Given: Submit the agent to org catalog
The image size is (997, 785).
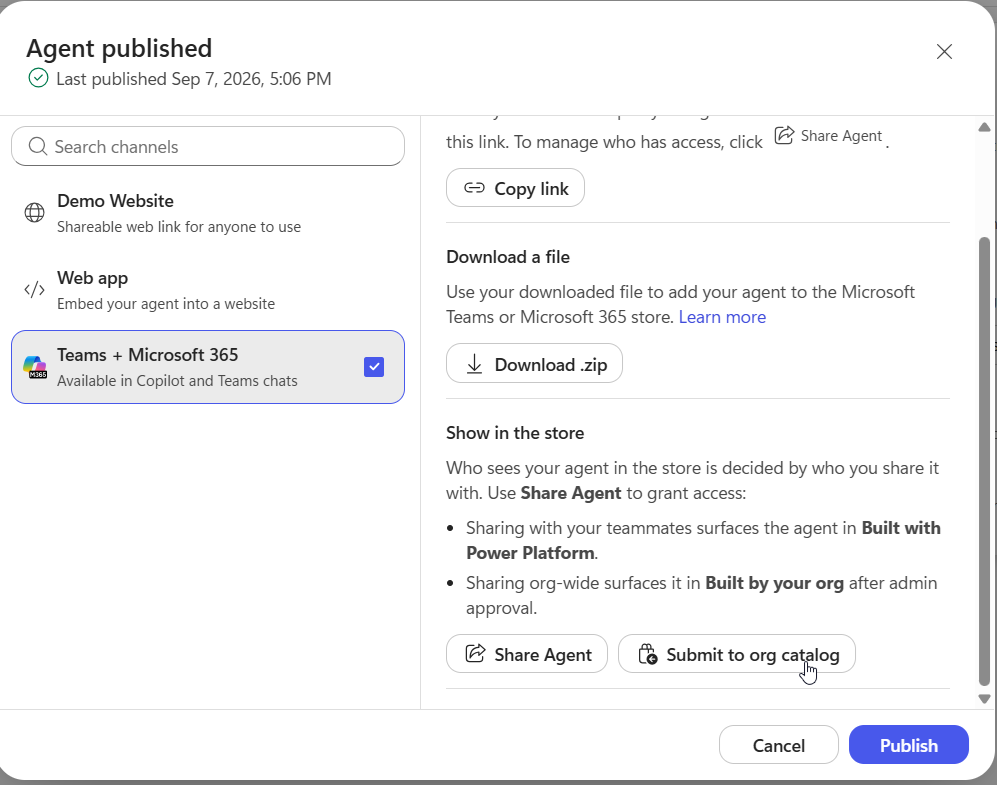Looking at the screenshot, I should point(736,653).
